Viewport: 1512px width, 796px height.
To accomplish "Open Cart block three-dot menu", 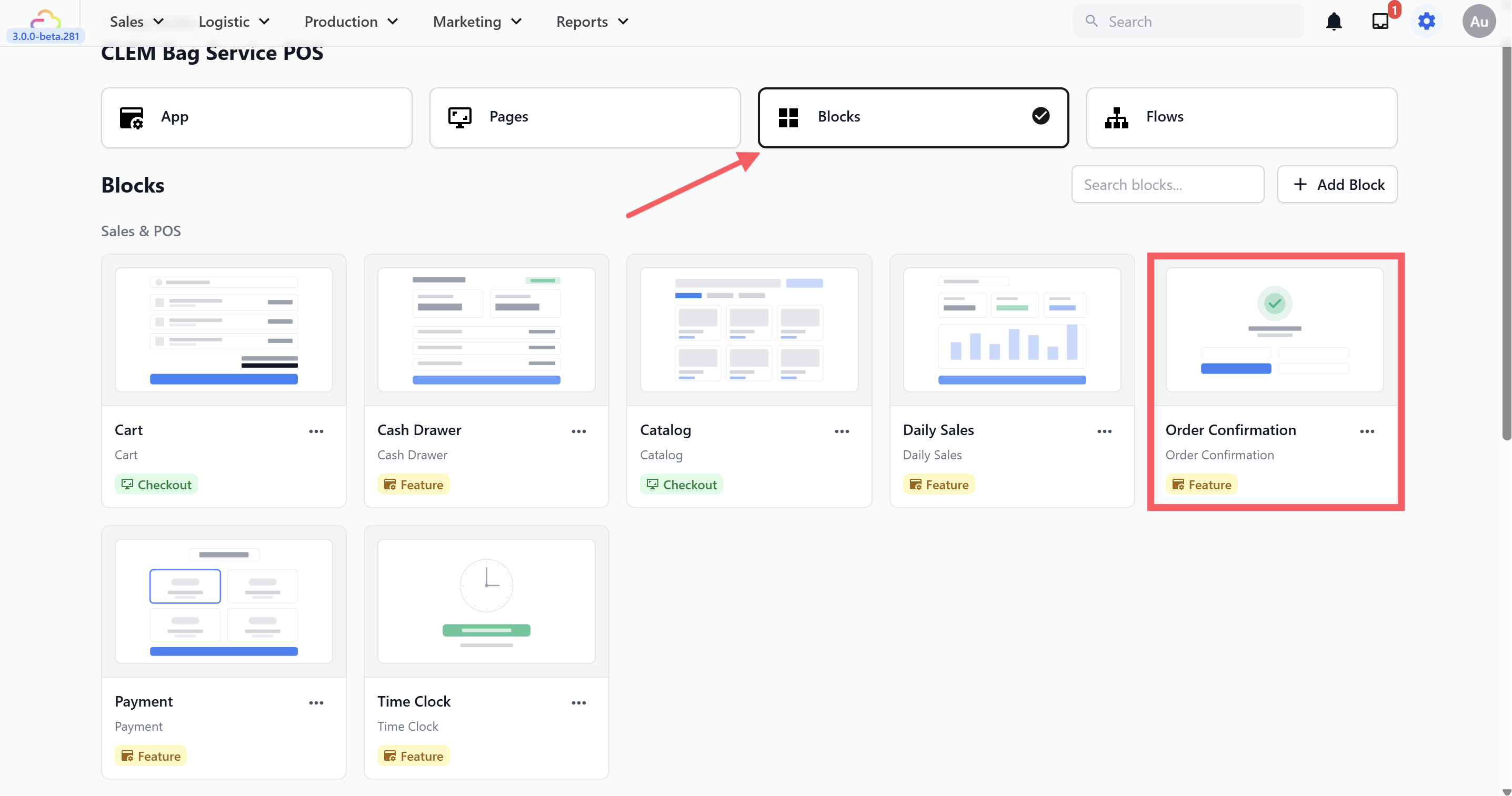I will point(316,431).
